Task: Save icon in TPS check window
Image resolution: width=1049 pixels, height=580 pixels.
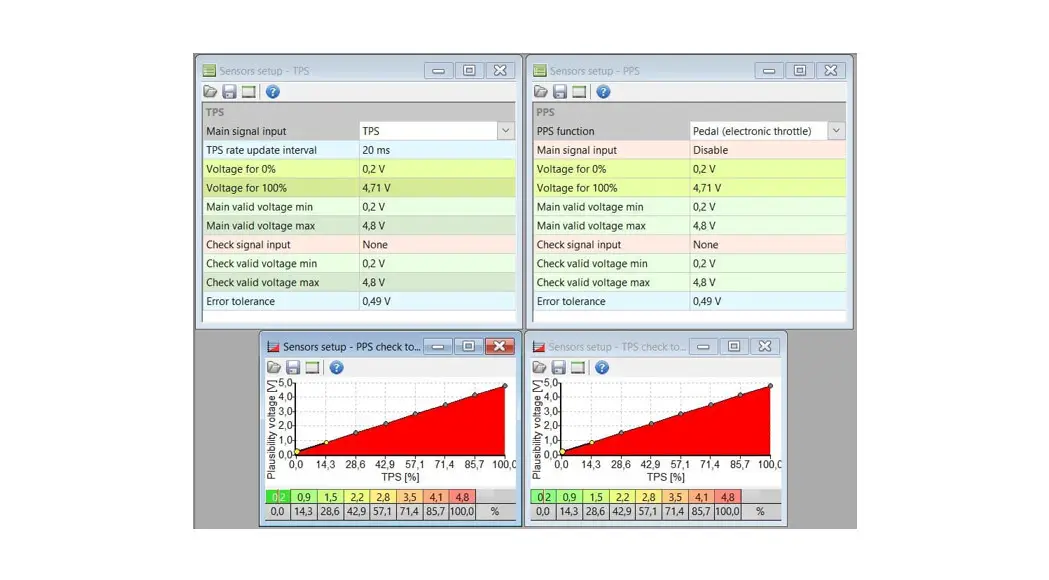Action: pos(559,367)
